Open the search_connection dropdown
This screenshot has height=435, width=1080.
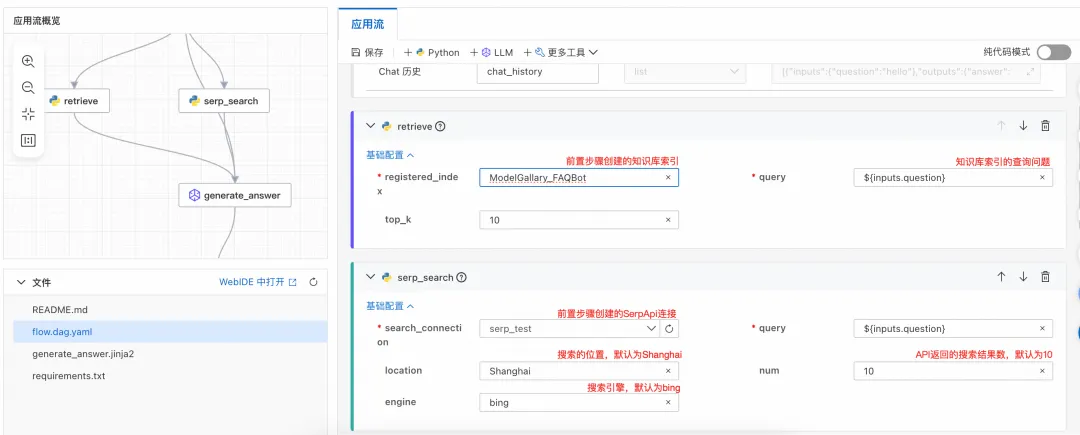point(570,329)
